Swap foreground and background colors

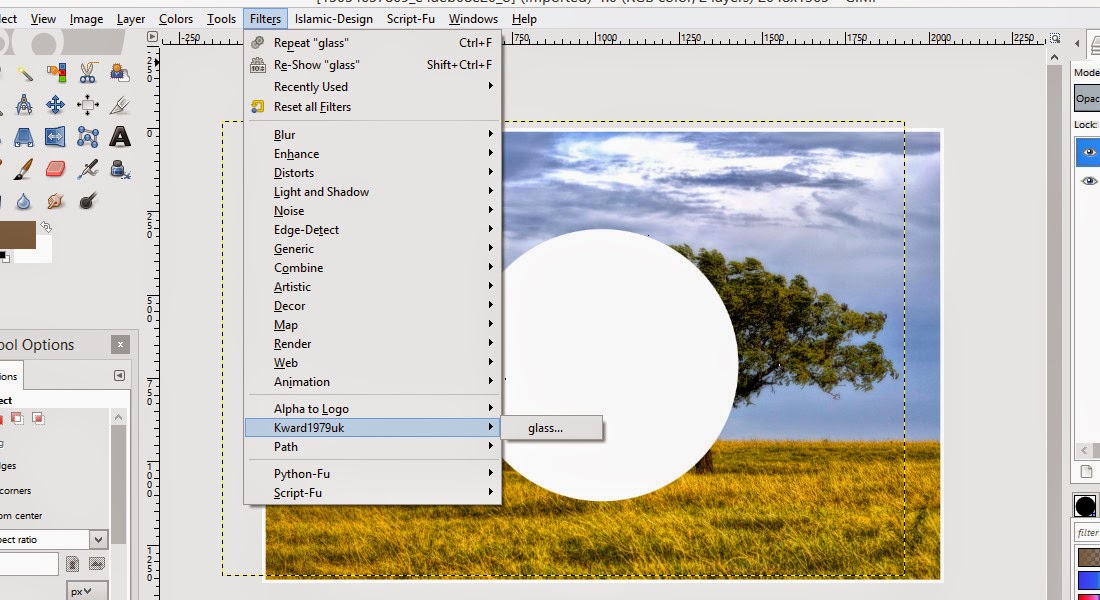[46, 227]
